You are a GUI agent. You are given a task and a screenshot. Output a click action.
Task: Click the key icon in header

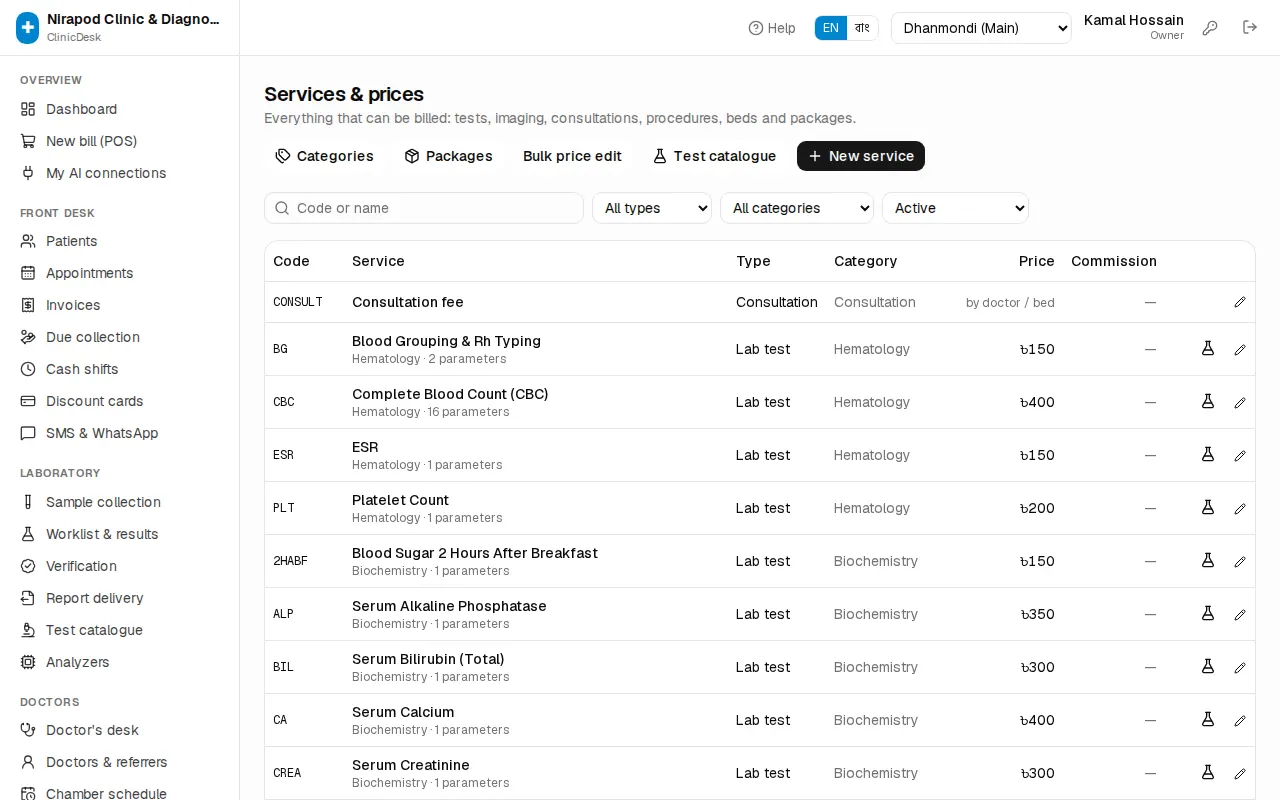(x=1210, y=28)
